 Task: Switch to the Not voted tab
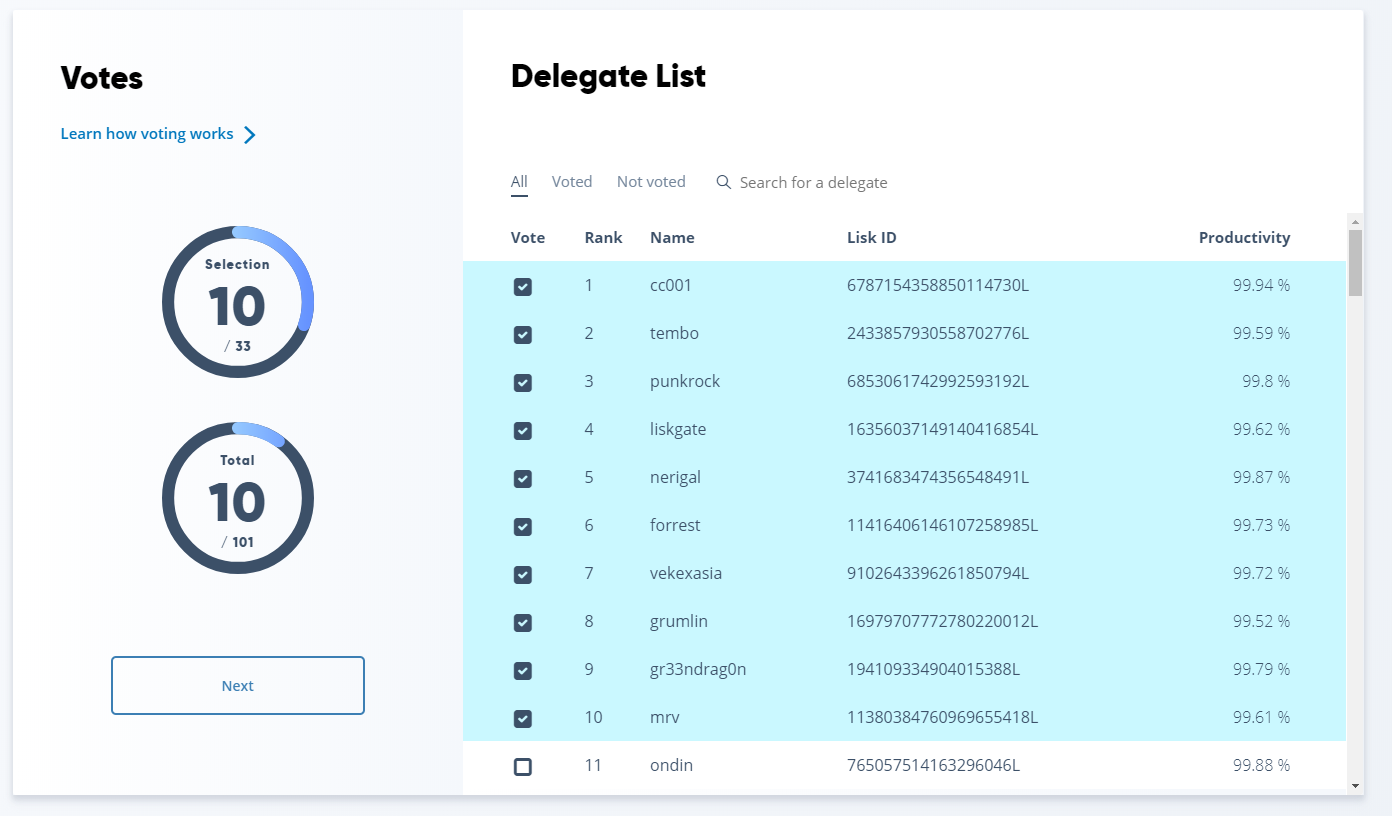click(x=651, y=182)
